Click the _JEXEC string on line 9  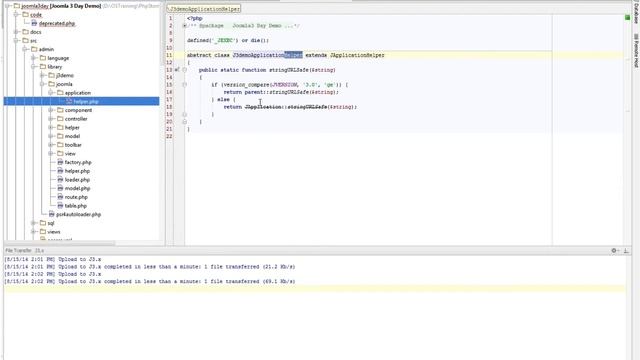[x=223, y=40]
